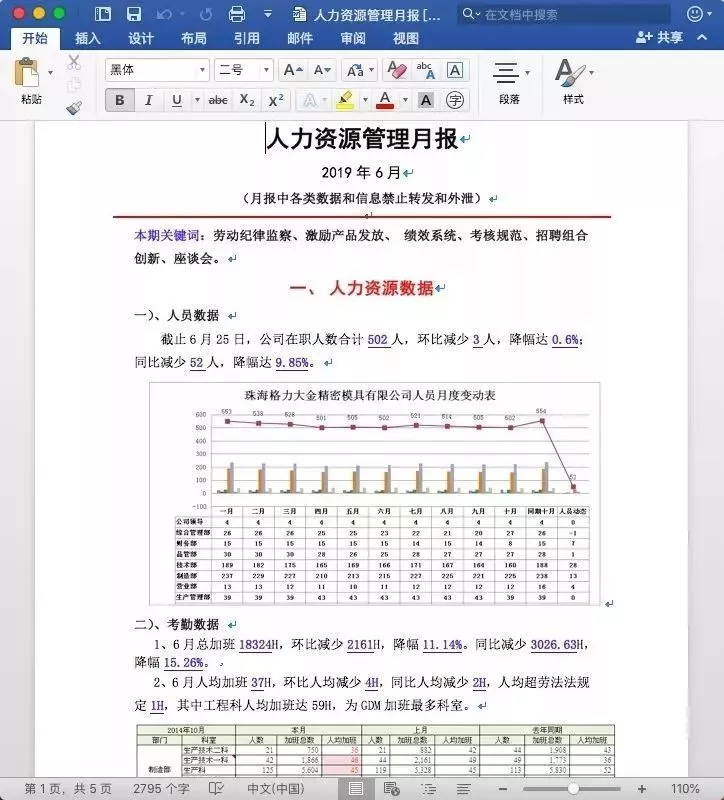The image size is (724, 800).
Task: Select the format painter brush
Action: click(74, 107)
